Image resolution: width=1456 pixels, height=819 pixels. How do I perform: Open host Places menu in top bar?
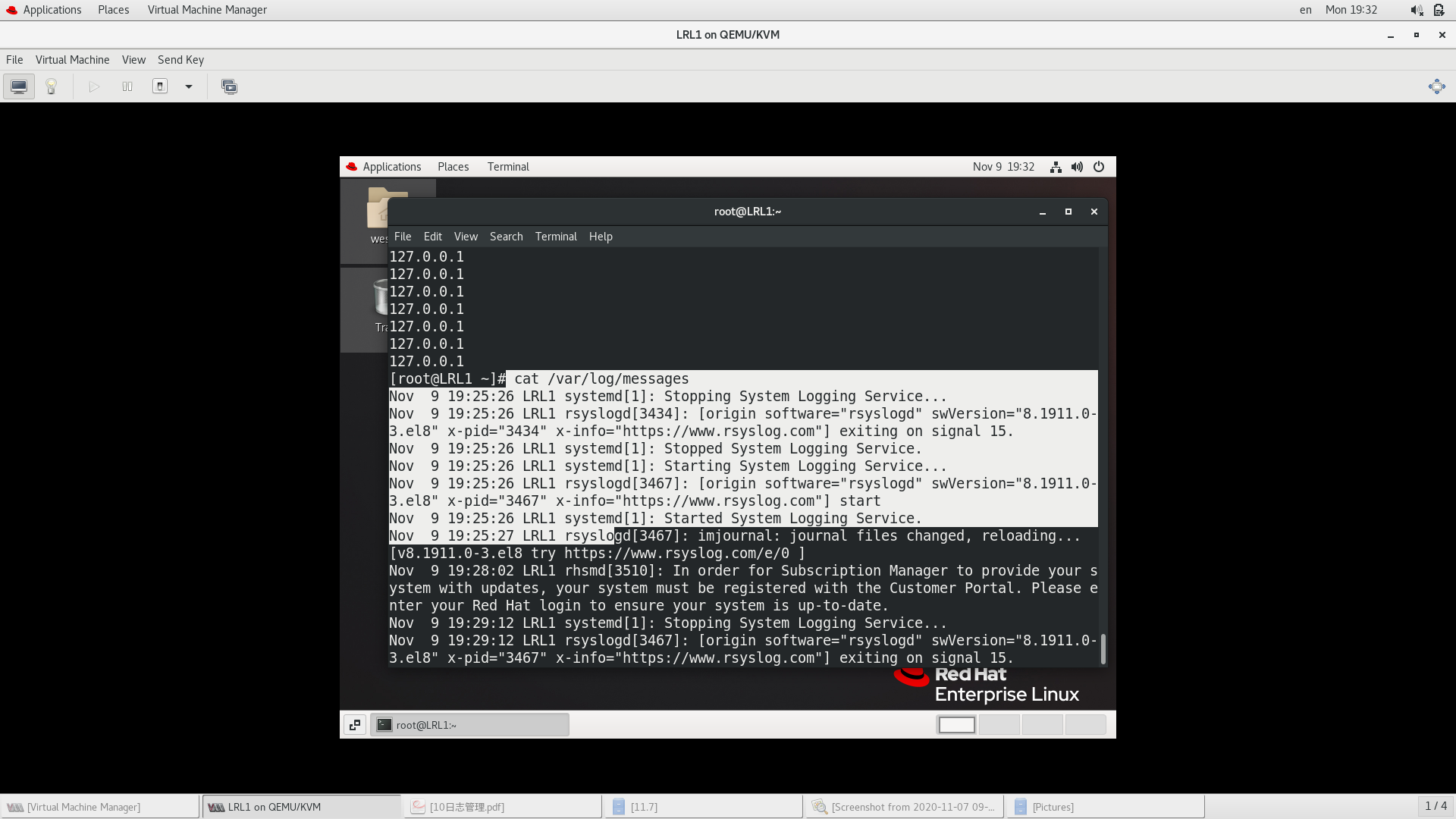[x=113, y=10]
